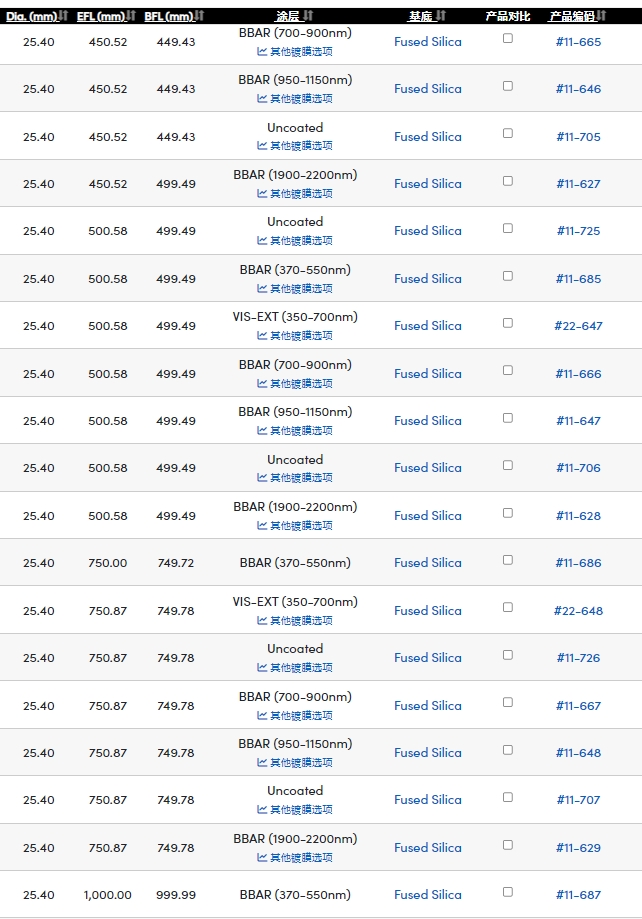Check compare box for #11-725
The image size is (642, 919).
tap(508, 228)
